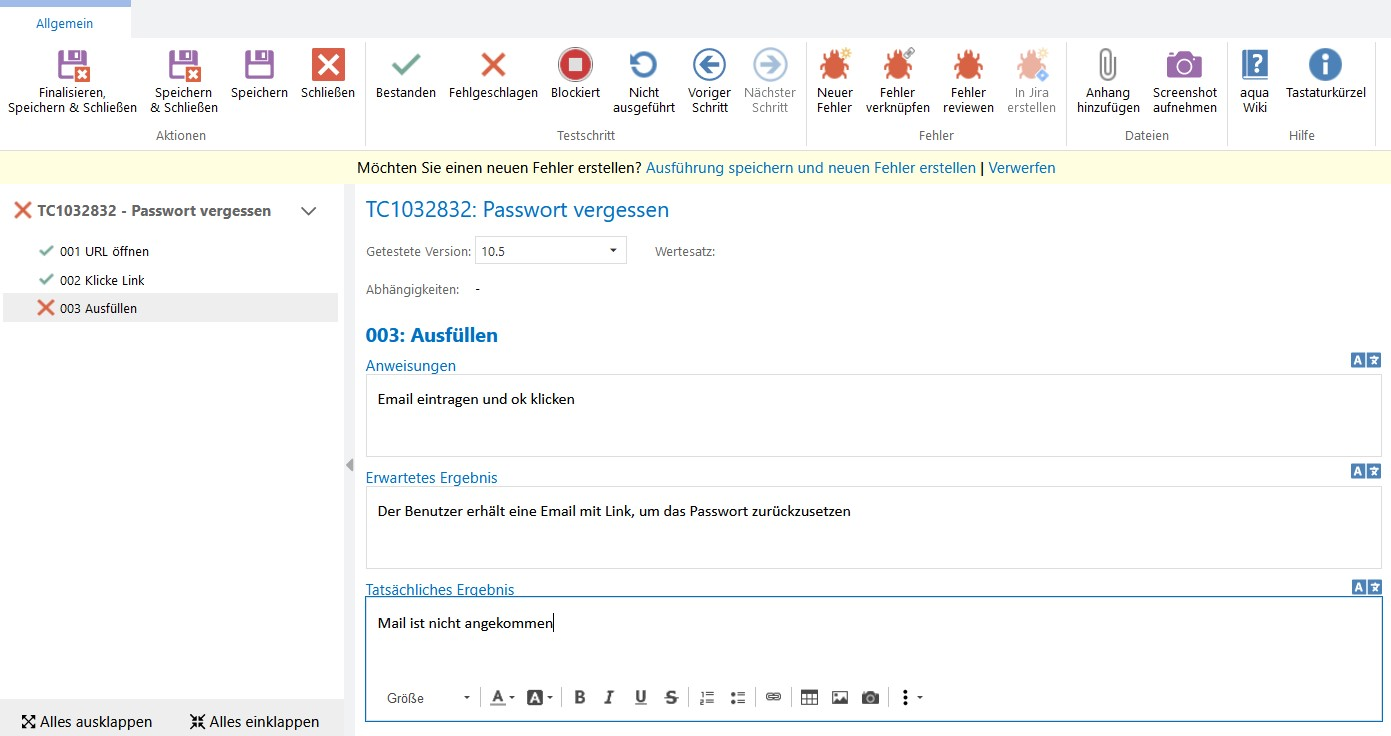Click Neuer Fehler bug icon

pyautogui.click(x=834, y=66)
